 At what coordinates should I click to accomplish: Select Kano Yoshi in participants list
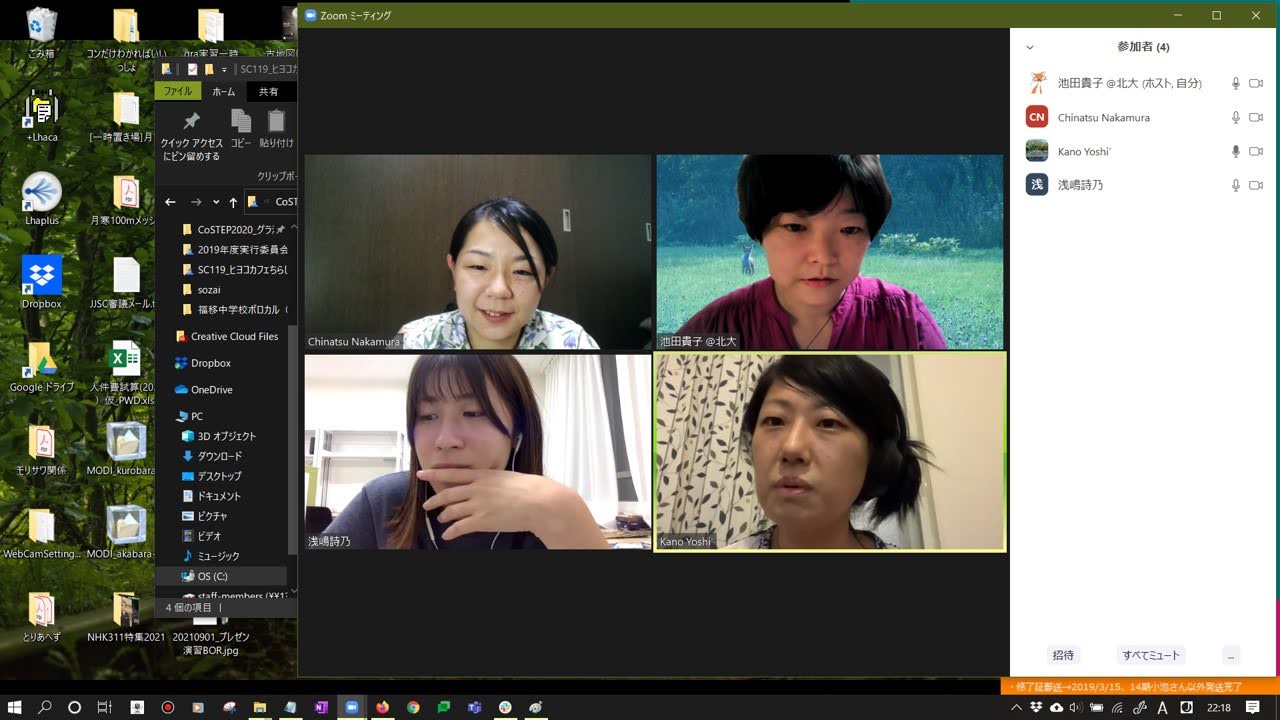pos(1144,152)
